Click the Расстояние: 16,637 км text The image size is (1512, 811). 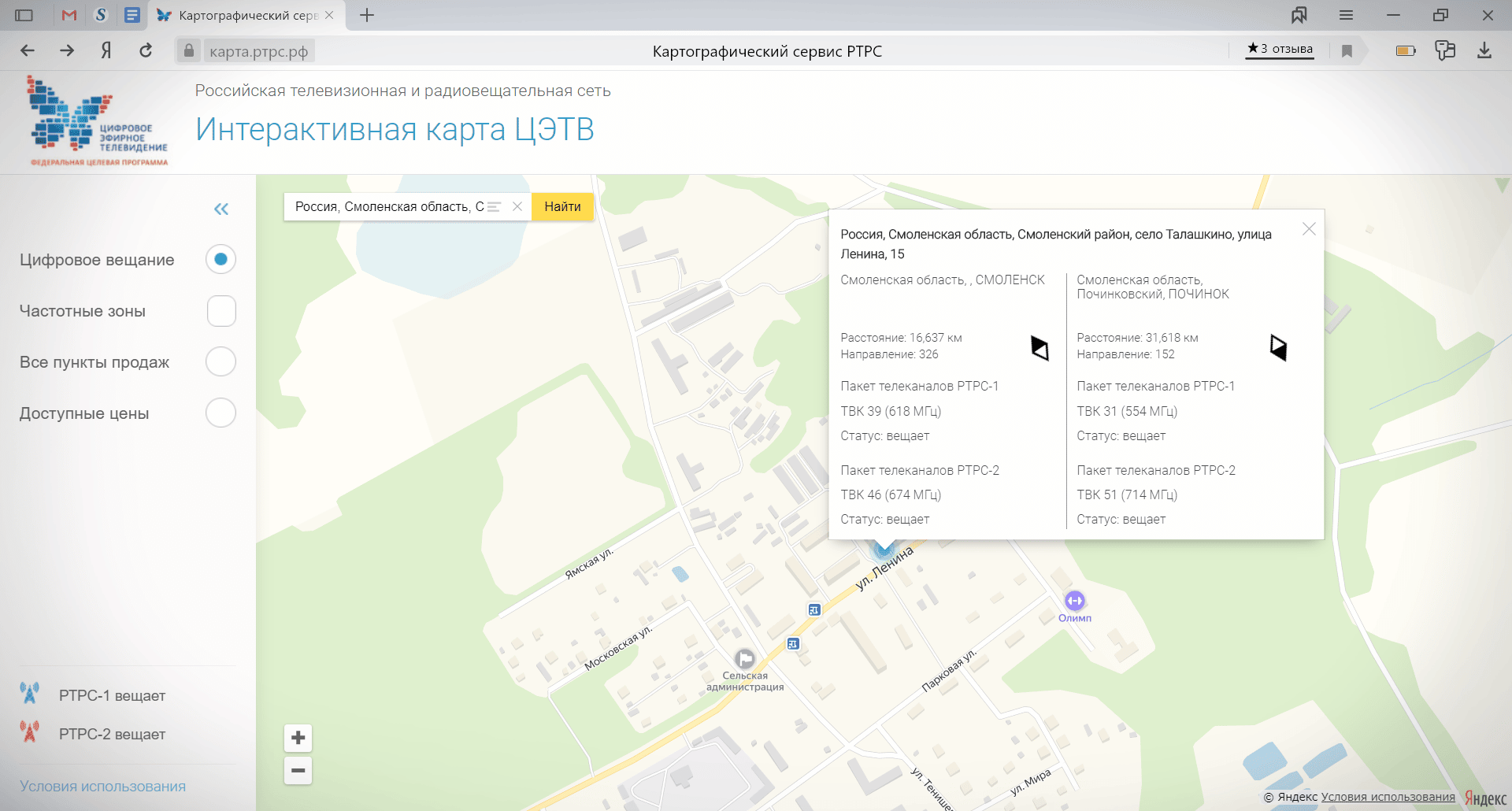coord(901,338)
